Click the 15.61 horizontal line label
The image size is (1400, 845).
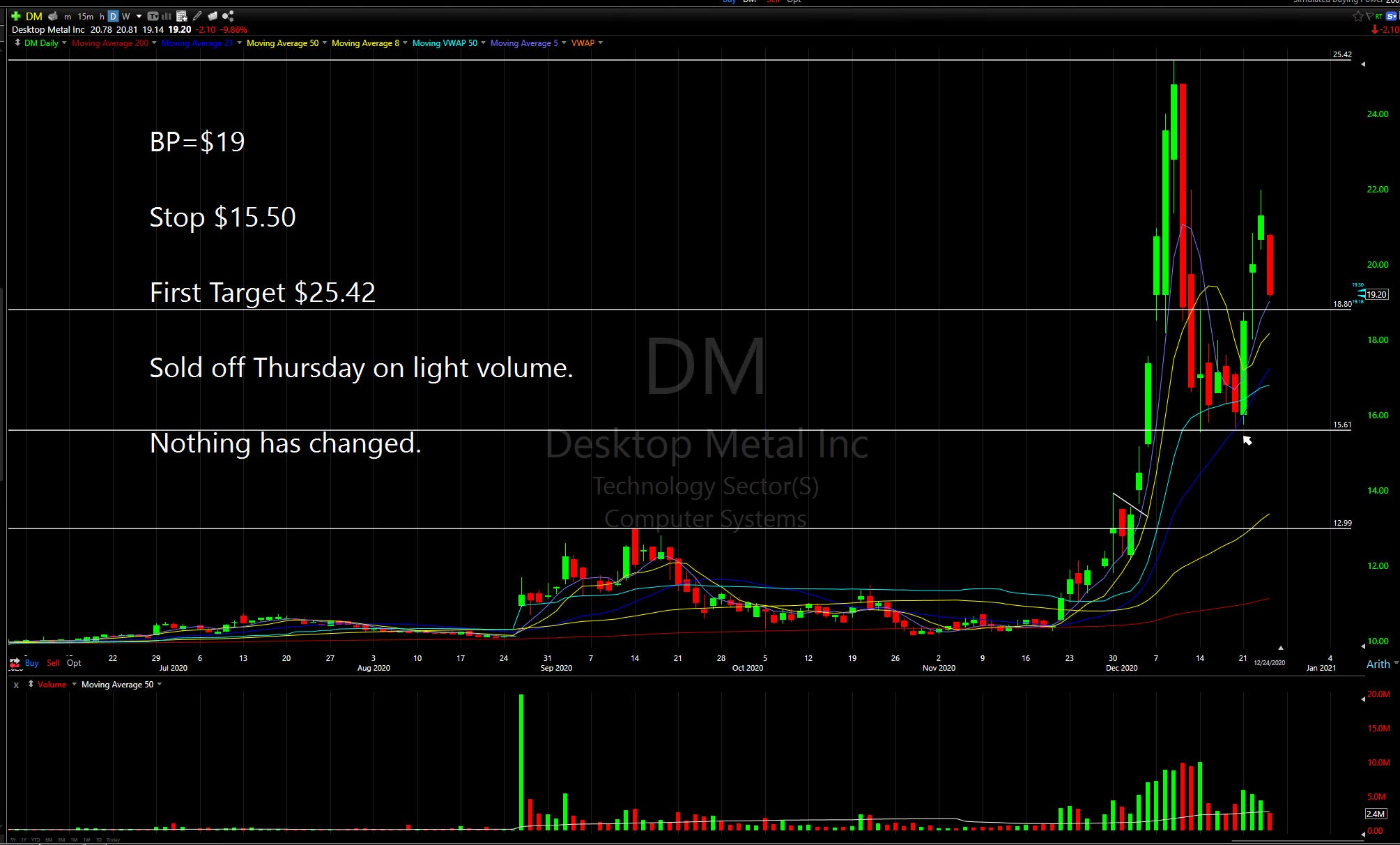click(1342, 425)
